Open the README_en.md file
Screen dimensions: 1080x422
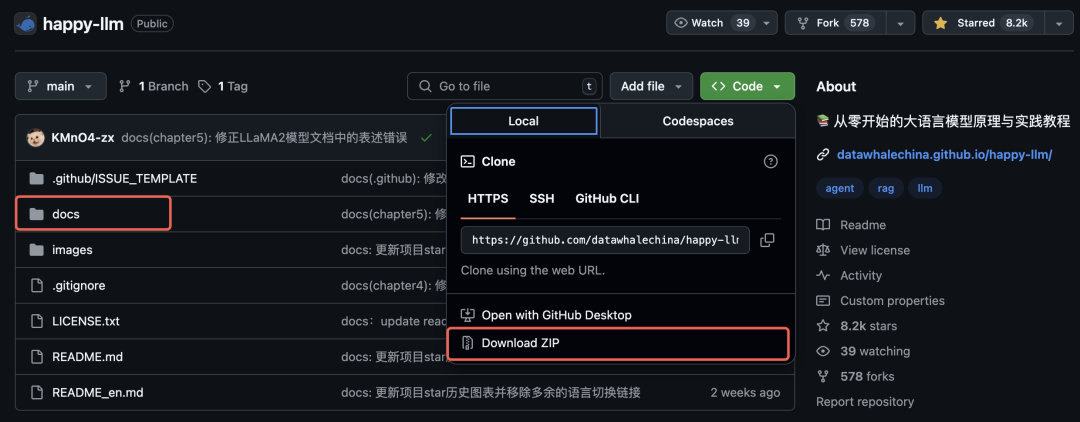[98, 393]
